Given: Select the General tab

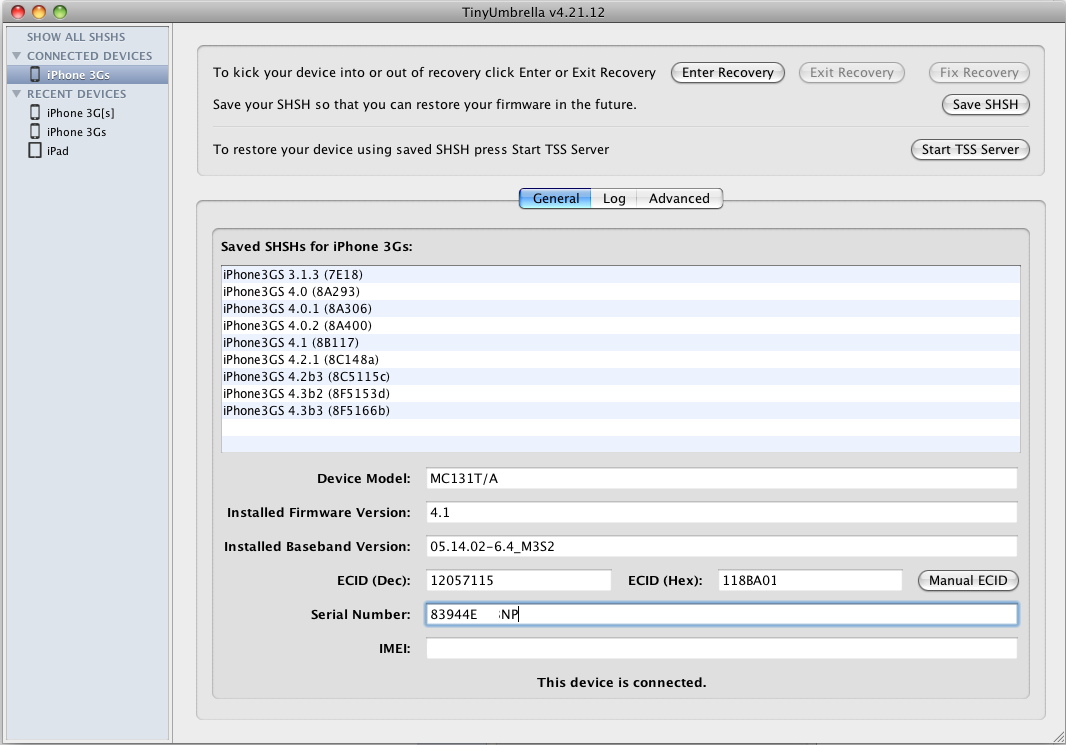Looking at the screenshot, I should (555, 198).
